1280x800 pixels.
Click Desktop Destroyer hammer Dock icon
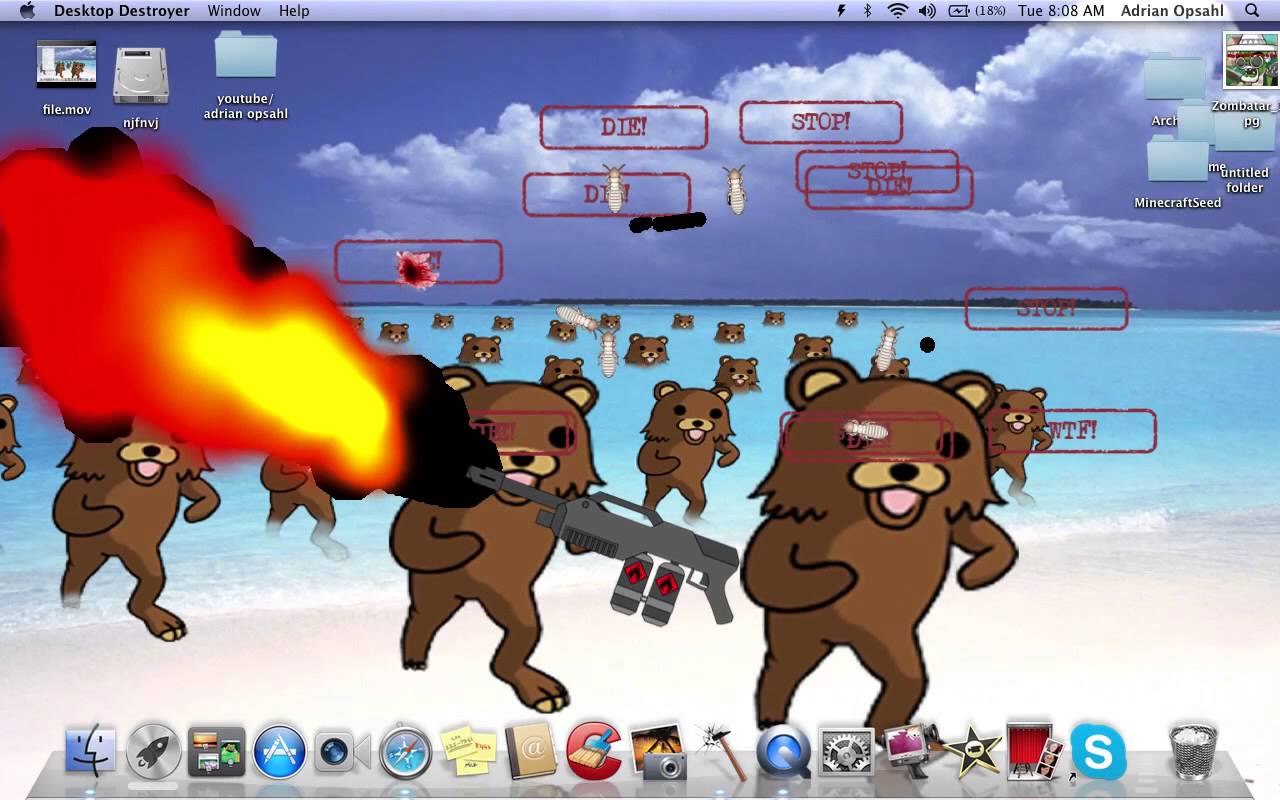[x=721, y=752]
